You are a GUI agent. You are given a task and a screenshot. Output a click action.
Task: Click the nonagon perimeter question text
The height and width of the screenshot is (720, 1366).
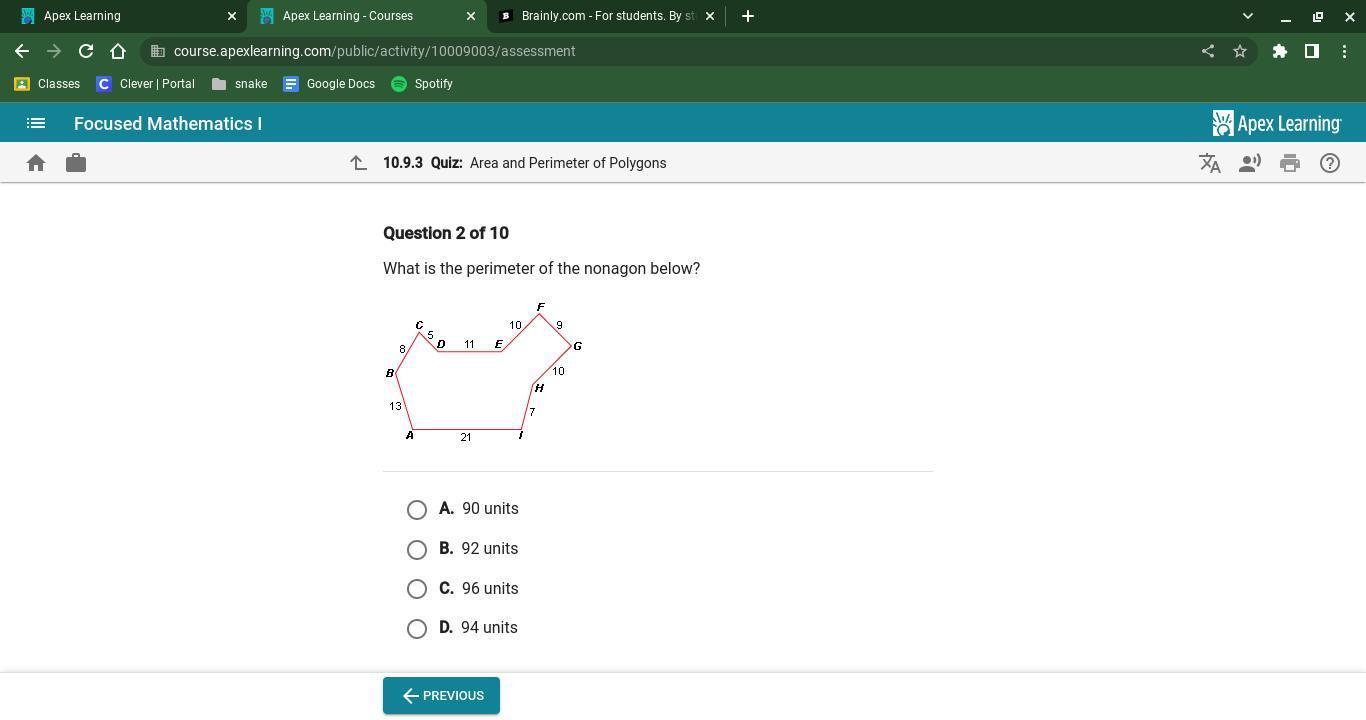coord(542,268)
